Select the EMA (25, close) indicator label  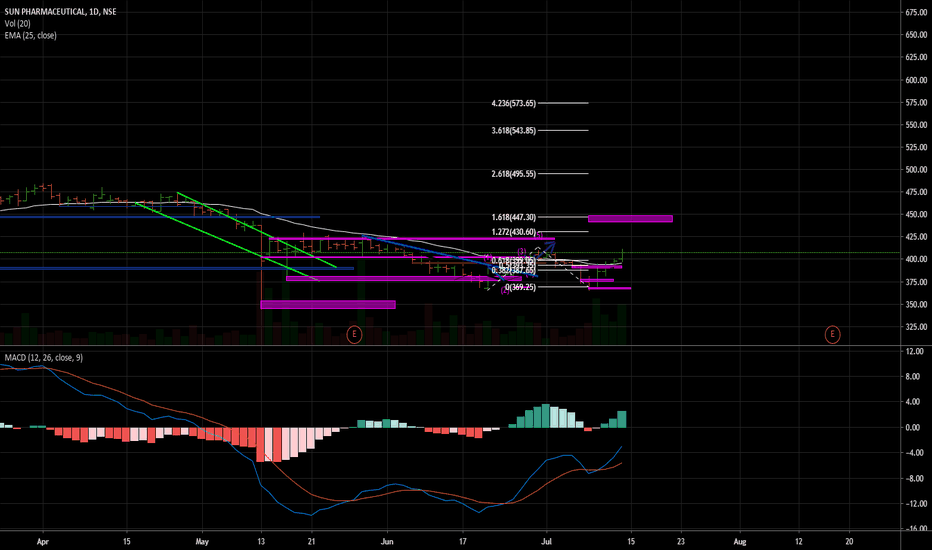tap(30, 35)
